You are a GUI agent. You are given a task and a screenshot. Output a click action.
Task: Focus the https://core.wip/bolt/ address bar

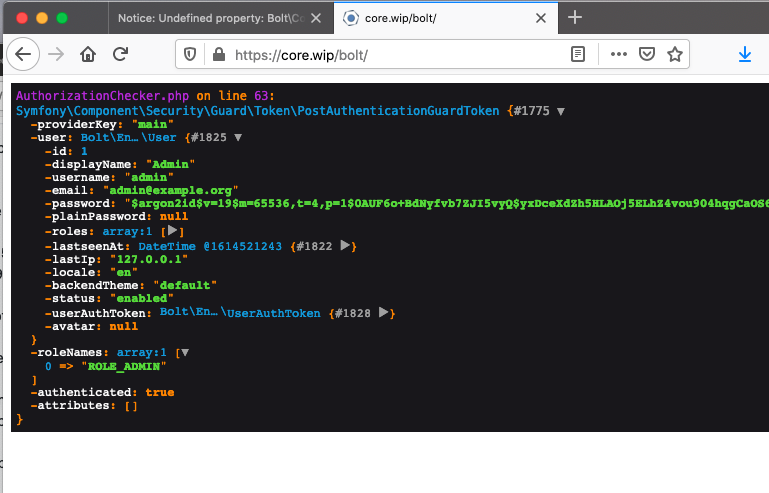pyautogui.click(x=301, y=55)
